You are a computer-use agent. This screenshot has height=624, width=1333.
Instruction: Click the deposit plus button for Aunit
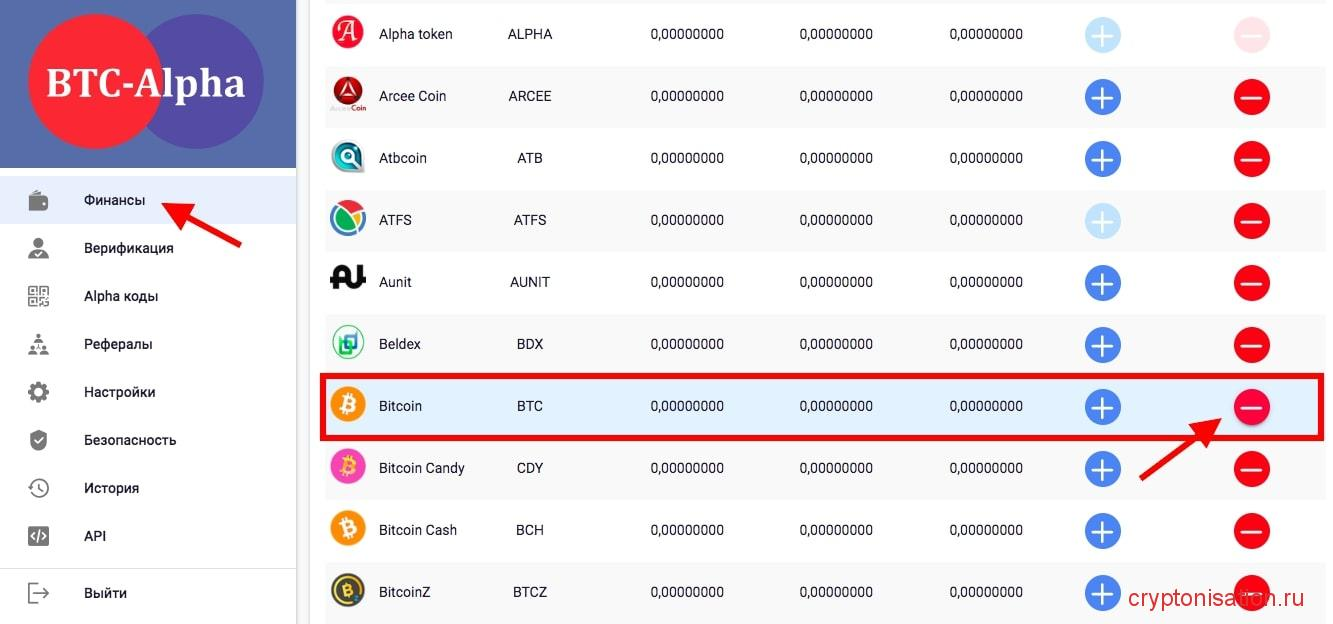[x=1102, y=283]
